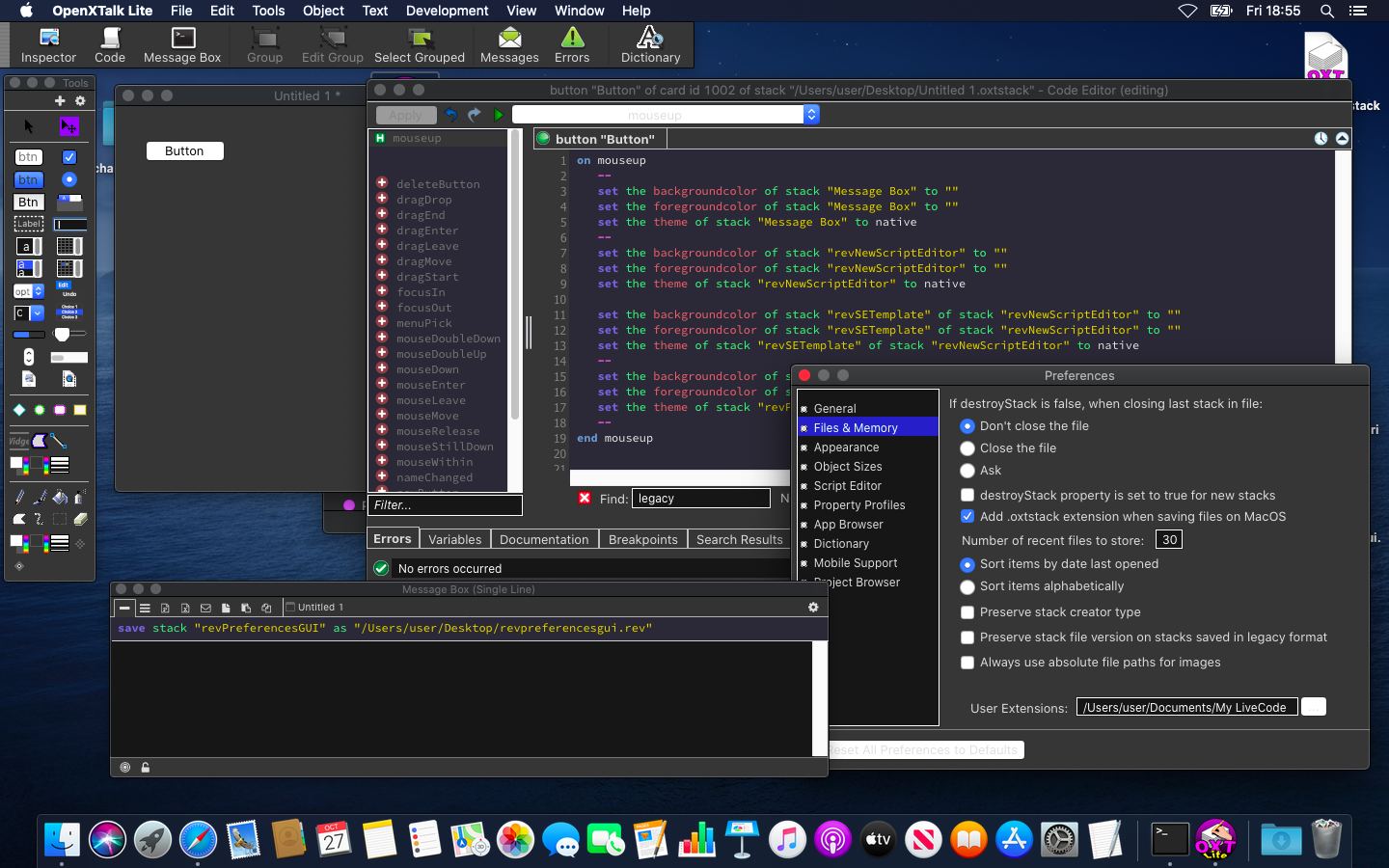Image resolution: width=1389 pixels, height=868 pixels.
Task: Add the mouseEnter handler
Action: 382,384
